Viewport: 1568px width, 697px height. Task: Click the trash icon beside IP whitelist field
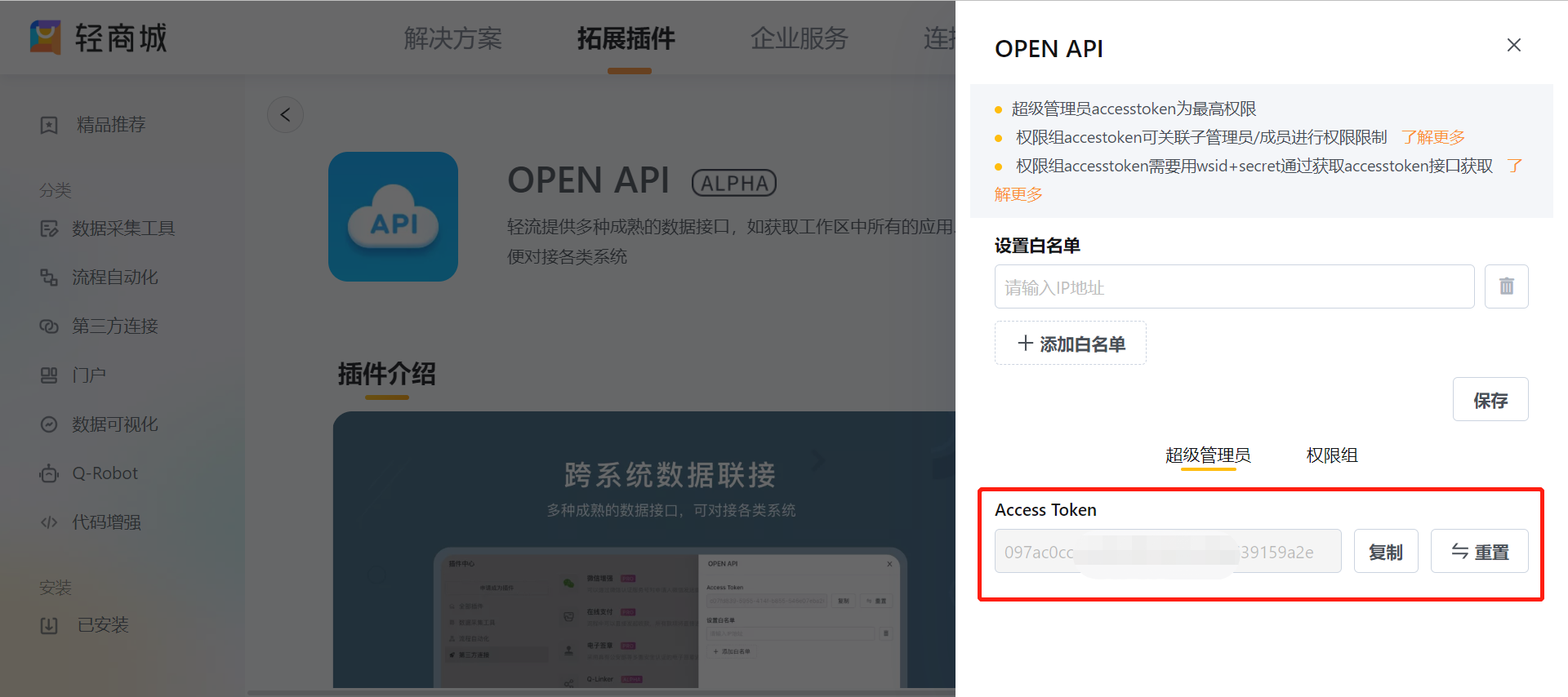coord(1506,286)
